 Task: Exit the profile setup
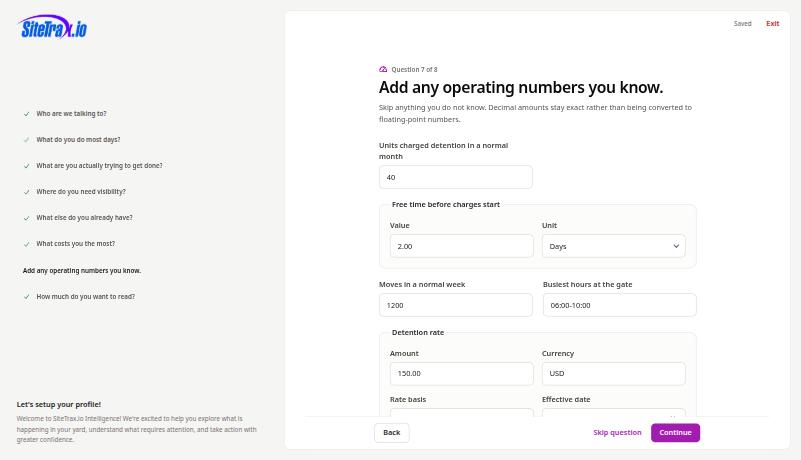point(772,24)
